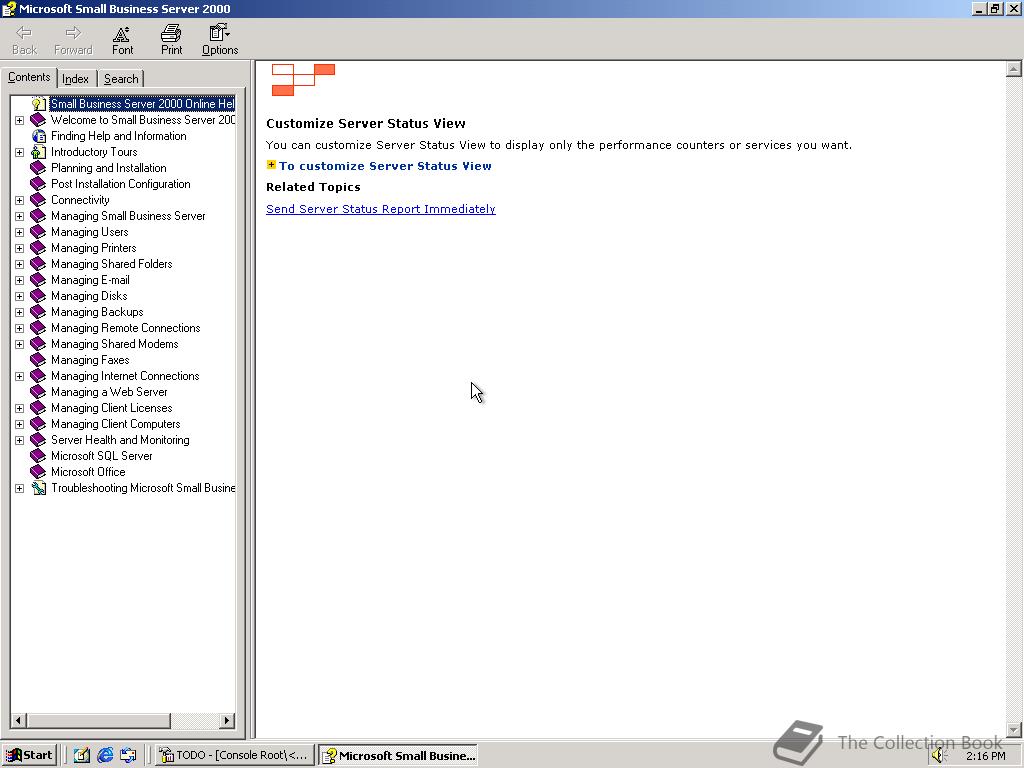Expand the Managing Shared Folders node

(x=20, y=264)
